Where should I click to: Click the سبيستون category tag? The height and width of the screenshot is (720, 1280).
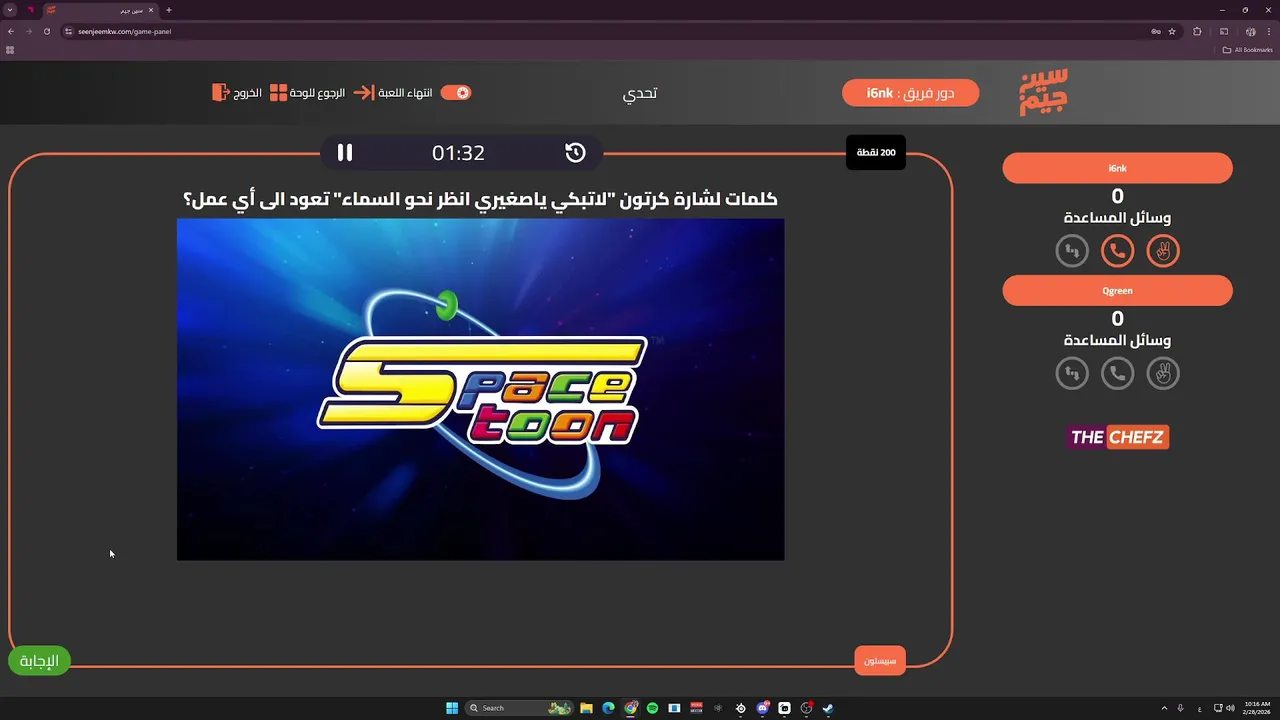pyautogui.click(x=880, y=661)
